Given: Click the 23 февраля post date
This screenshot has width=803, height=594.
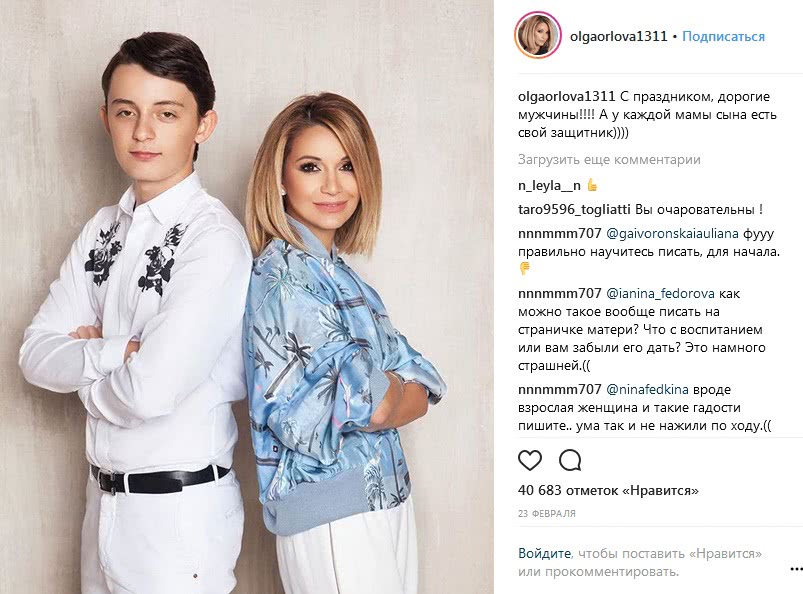Looking at the screenshot, I should pos(546,514).
